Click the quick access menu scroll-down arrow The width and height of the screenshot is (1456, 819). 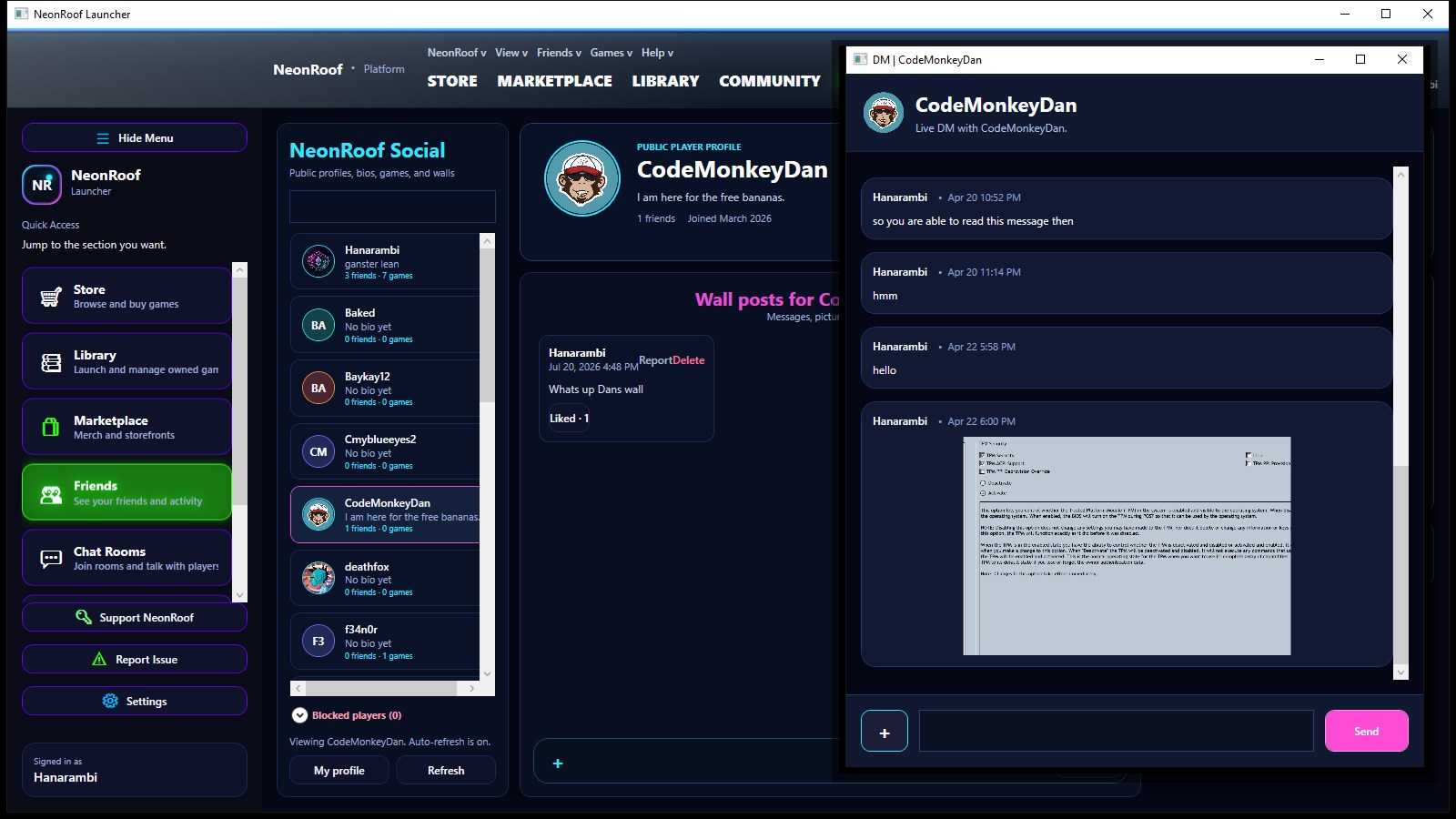click(240, 595)
